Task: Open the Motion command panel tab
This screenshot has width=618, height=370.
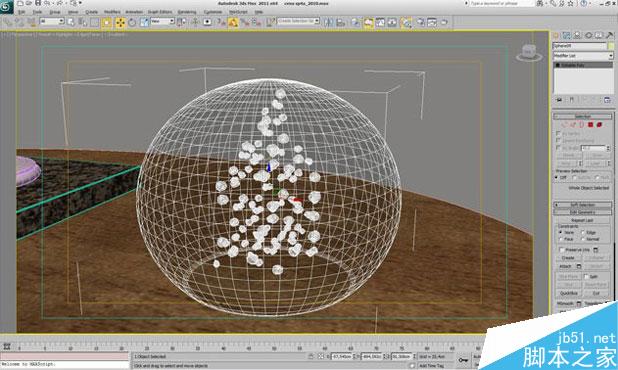Action: pos(588,35)
